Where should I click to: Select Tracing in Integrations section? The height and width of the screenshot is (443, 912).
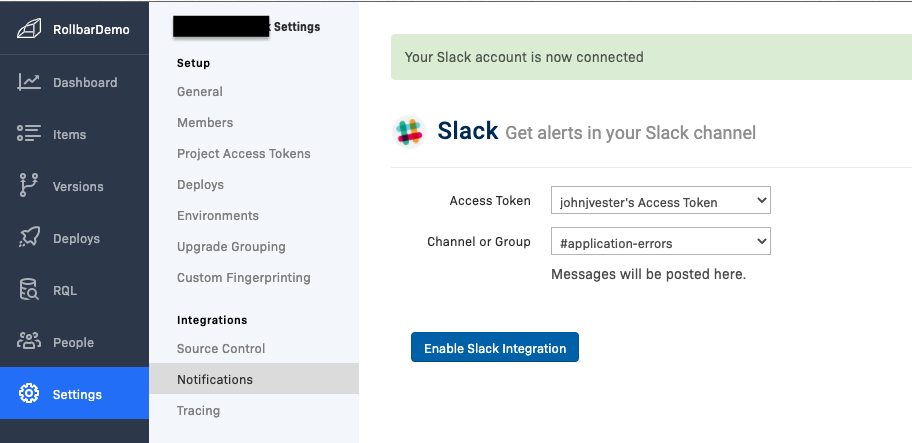click(x=198, y=411)
